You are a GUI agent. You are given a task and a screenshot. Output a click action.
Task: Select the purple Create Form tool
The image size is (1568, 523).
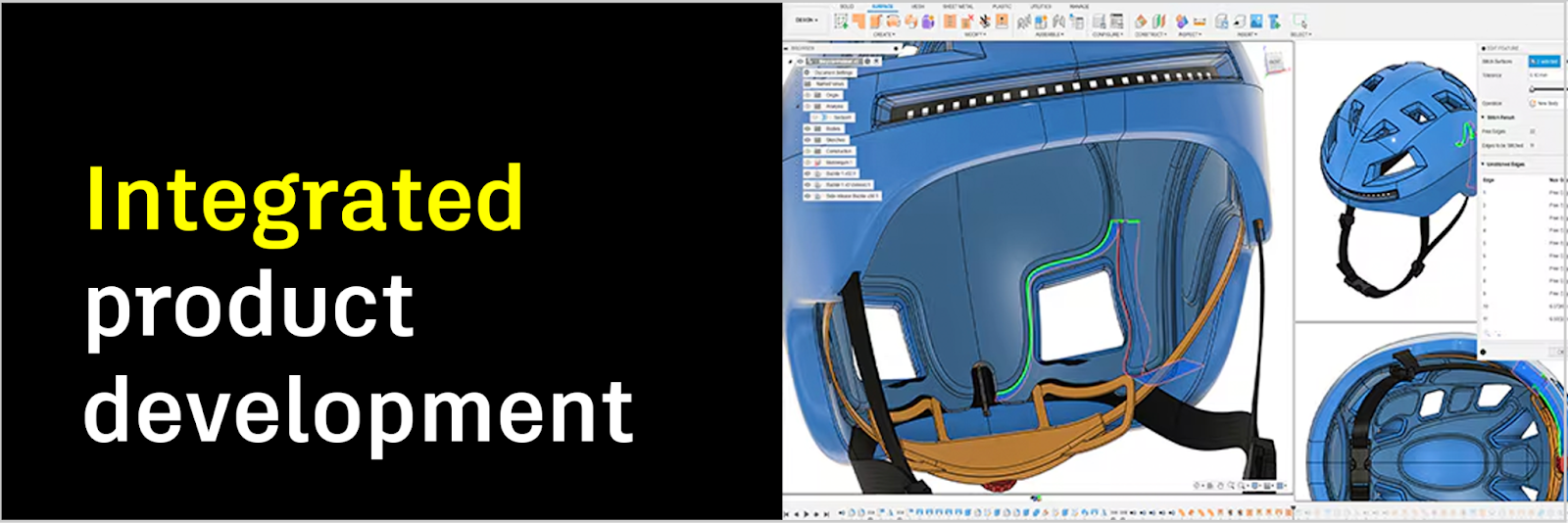(927, 22)
